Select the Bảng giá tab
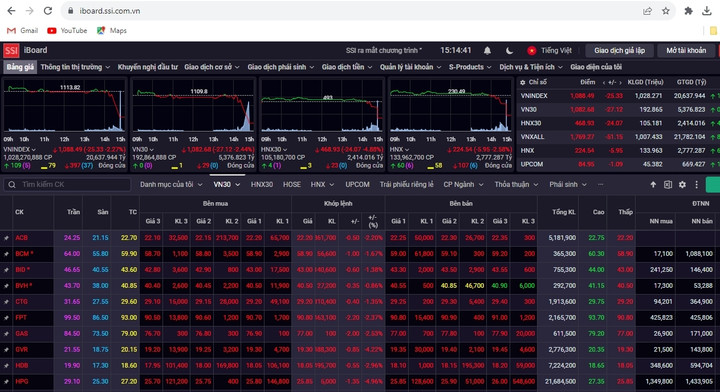The height and width of the screenshot is (392, 720). coord(20,67)
